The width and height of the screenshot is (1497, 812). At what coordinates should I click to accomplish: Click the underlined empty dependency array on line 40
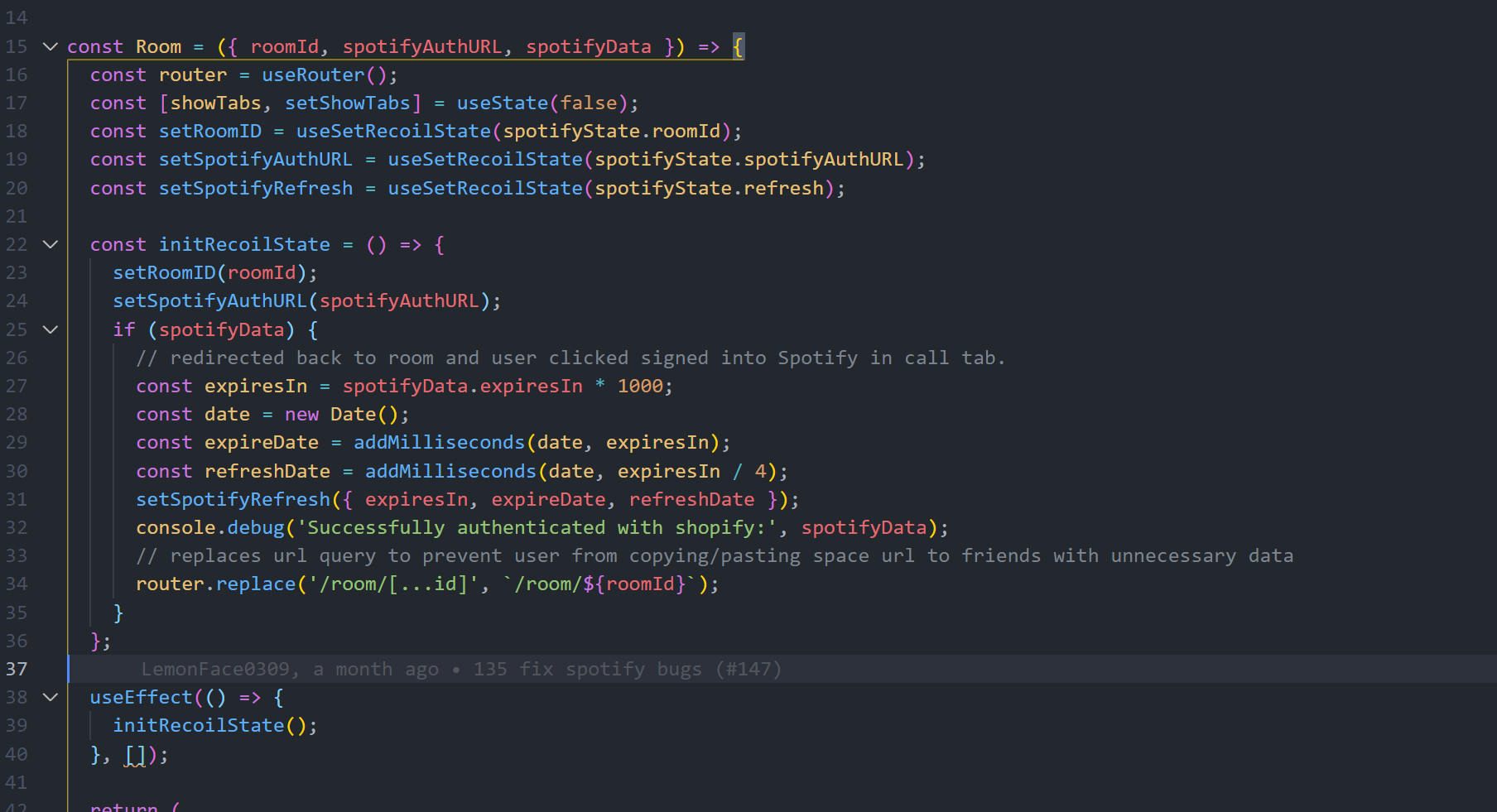pos(135,754)
